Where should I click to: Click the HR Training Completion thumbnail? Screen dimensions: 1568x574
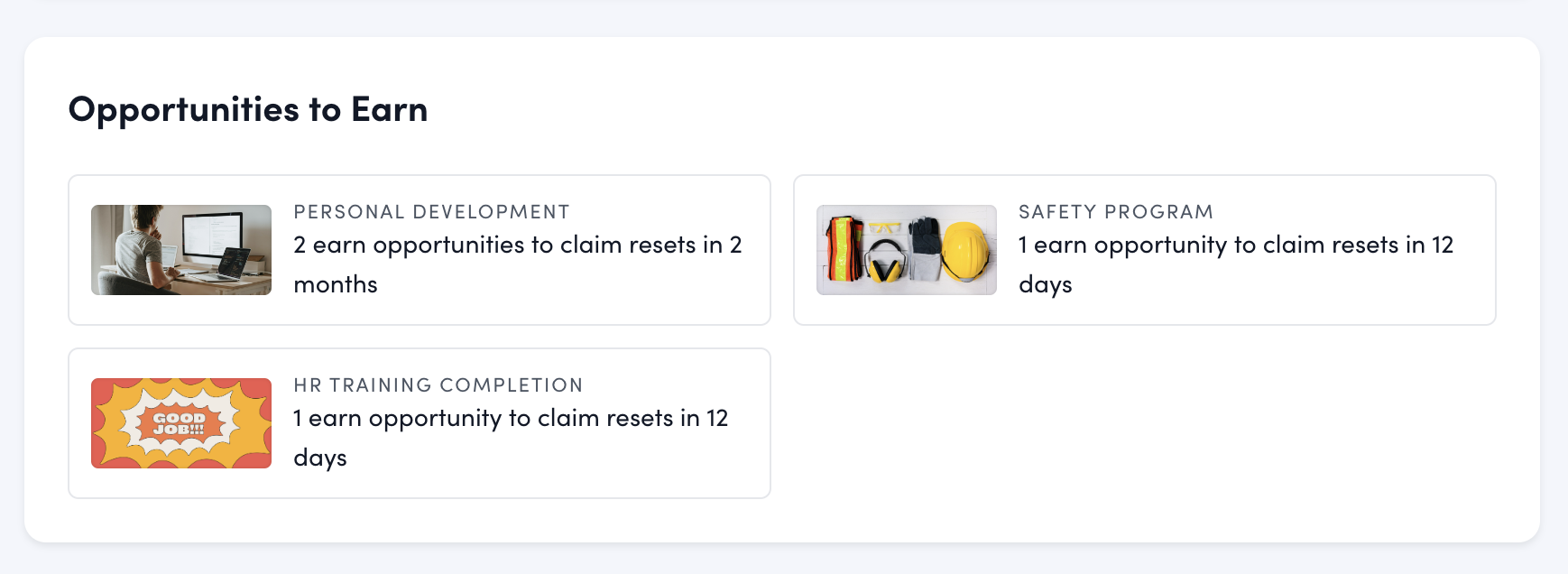[180, 423]
